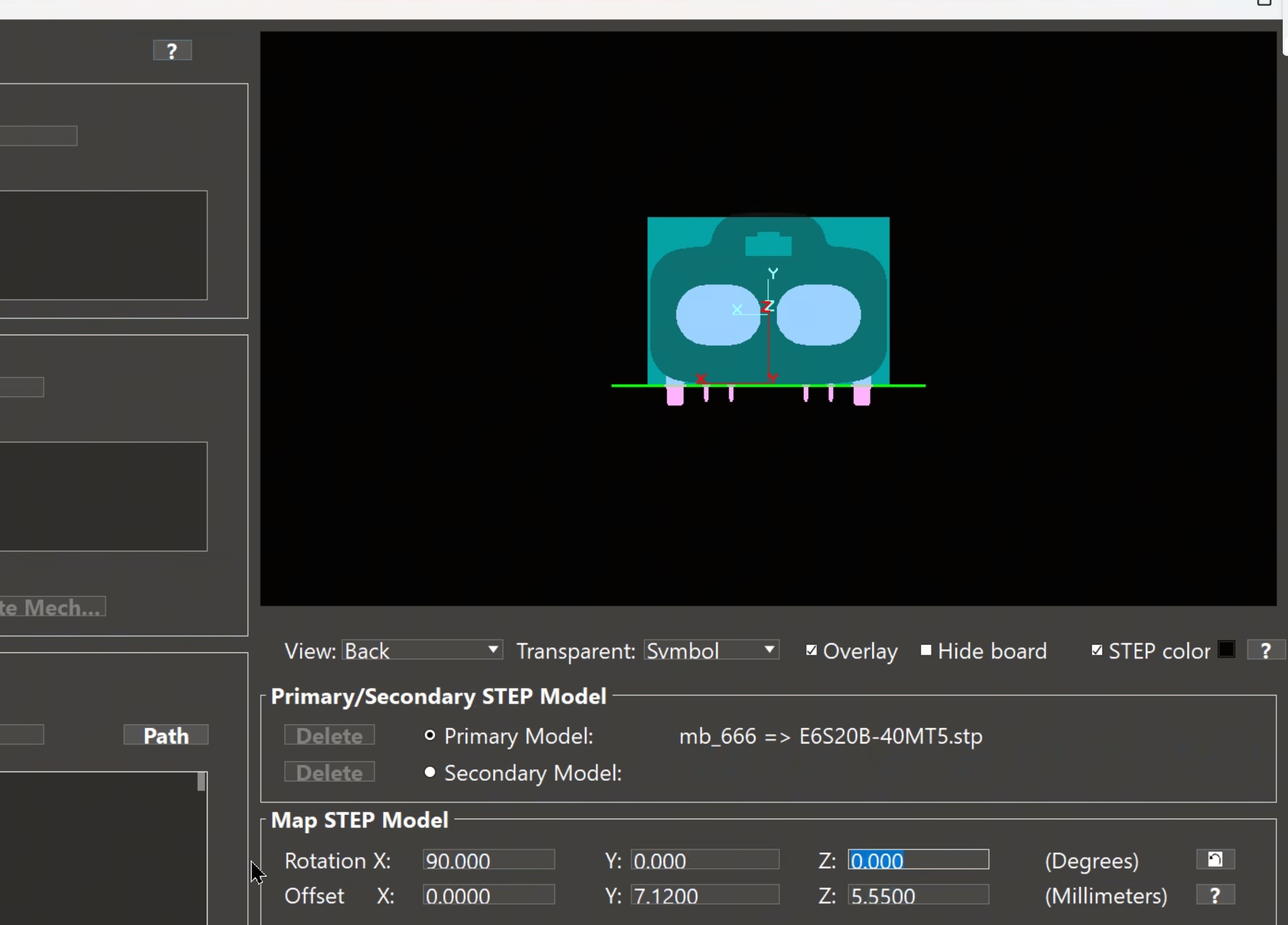Click Delete button for Primary Model
Viewport: 1288px width, 925px height.
click(329, 736)
